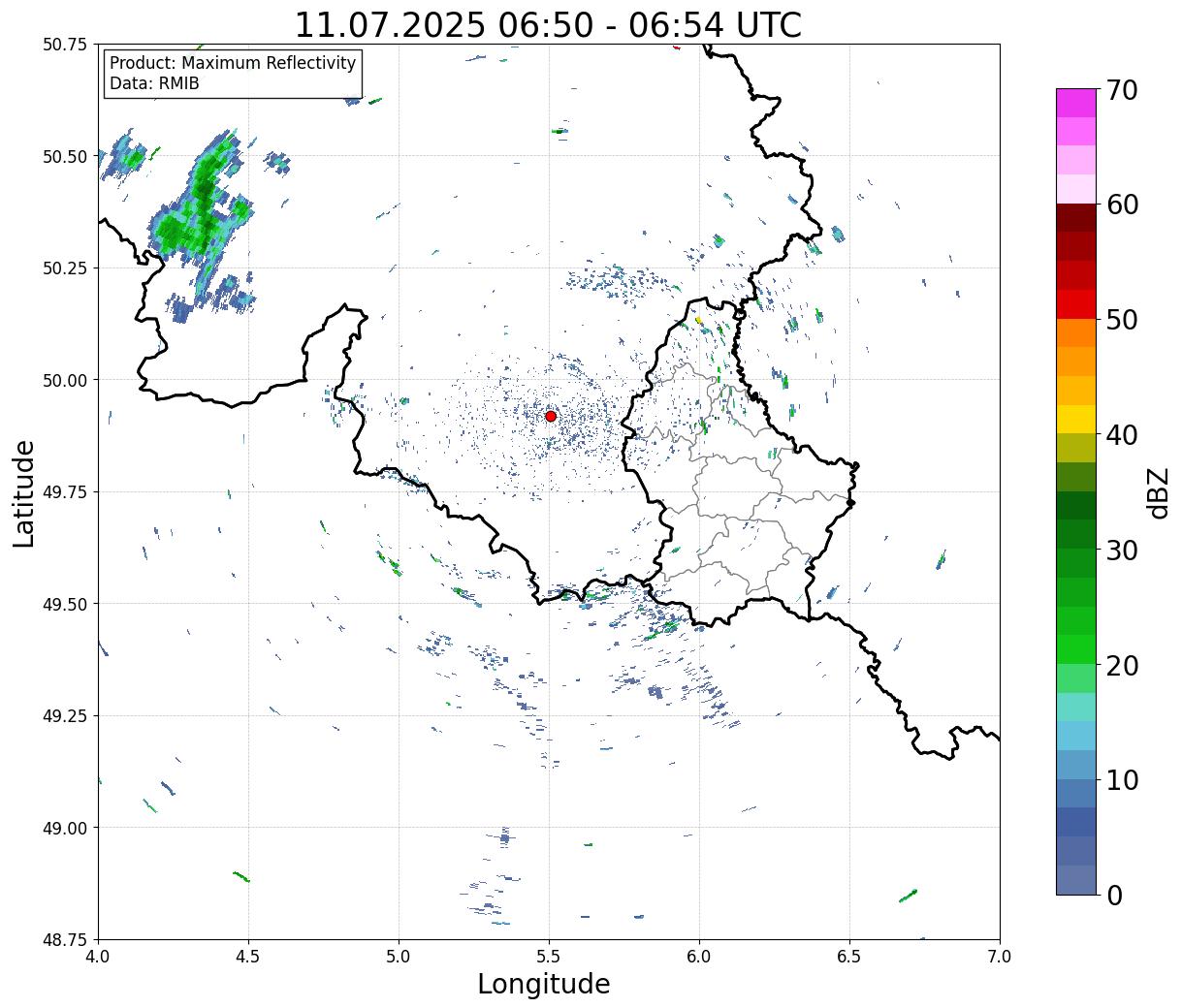Click the "Latitude" axis label
The height and width of the screenshot is (1008, 1182).
[x=24, y=492]
